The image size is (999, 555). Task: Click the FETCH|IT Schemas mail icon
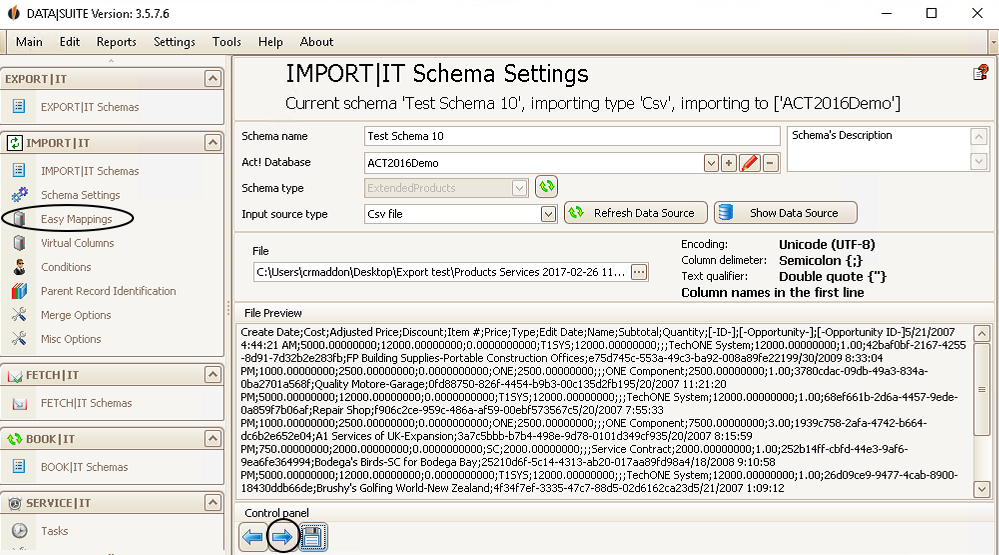pyautogui.click(x=19, y=403)
